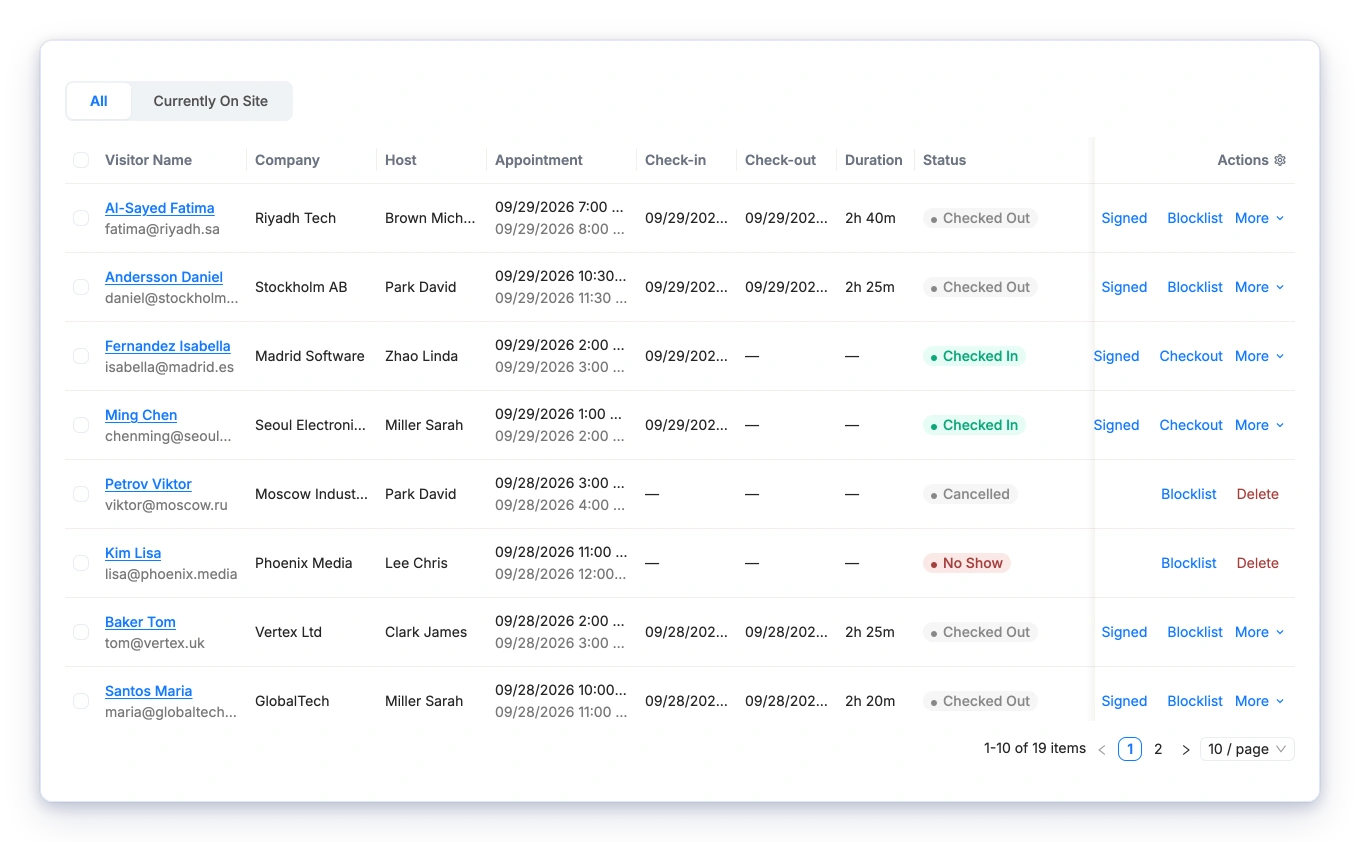Expand More menu for Baker Tom
This screenshot has height=842, width=1360.
[x=1260, y=632]
